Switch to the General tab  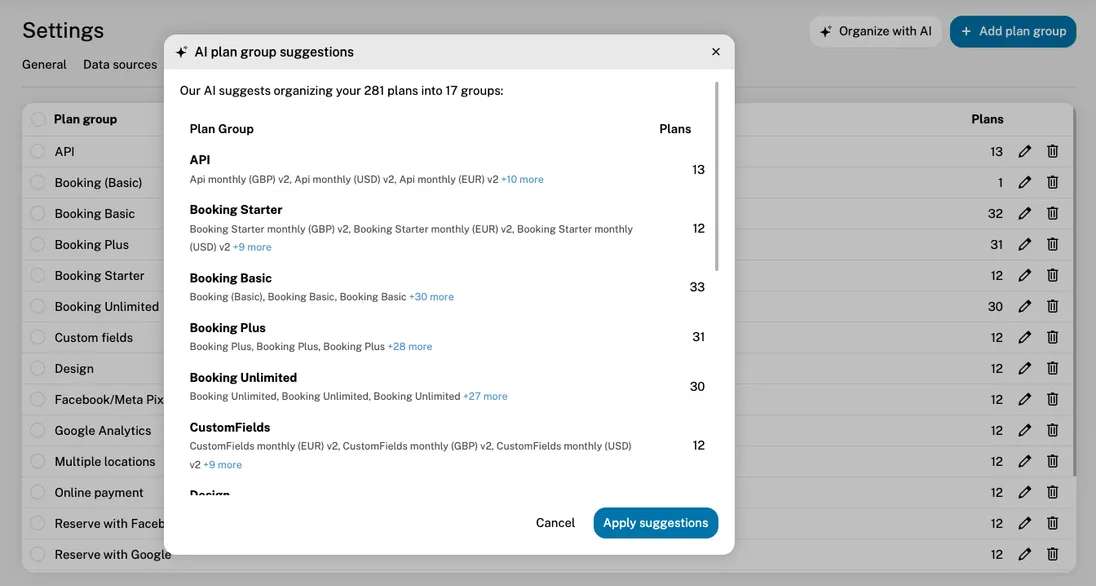click(x=44, y=64)
